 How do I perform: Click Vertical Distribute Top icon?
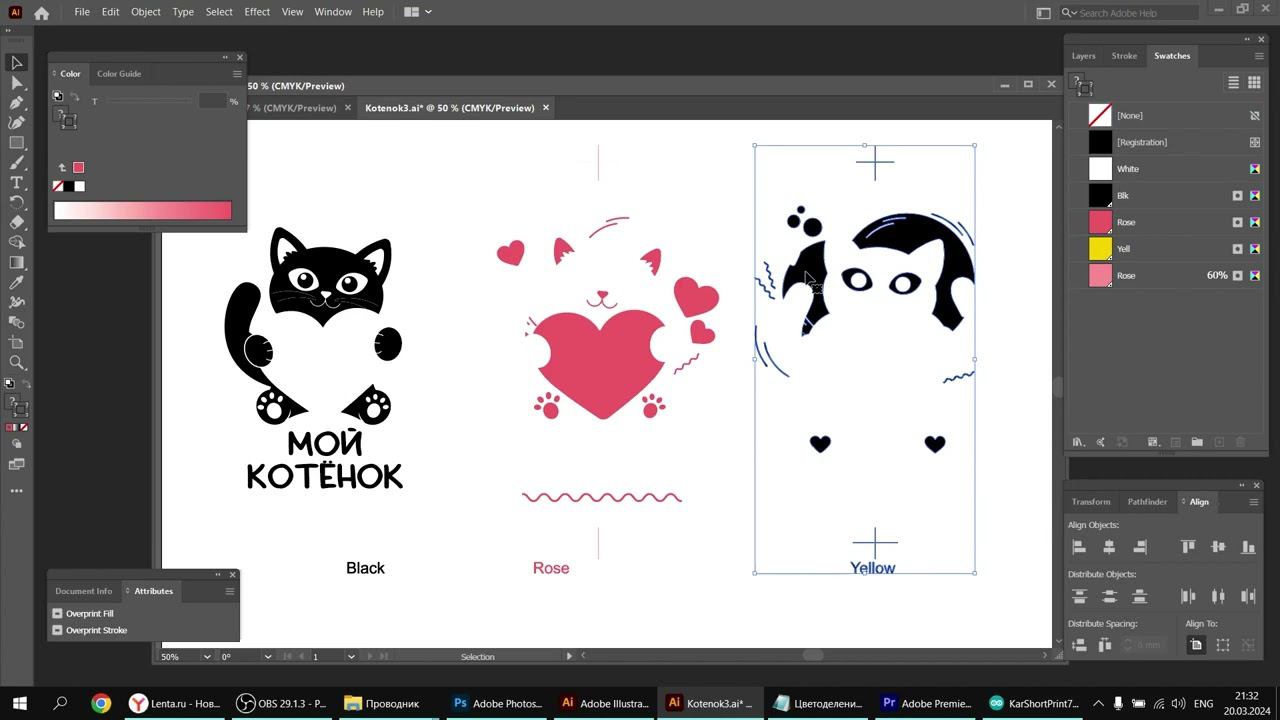[1079, 596]
